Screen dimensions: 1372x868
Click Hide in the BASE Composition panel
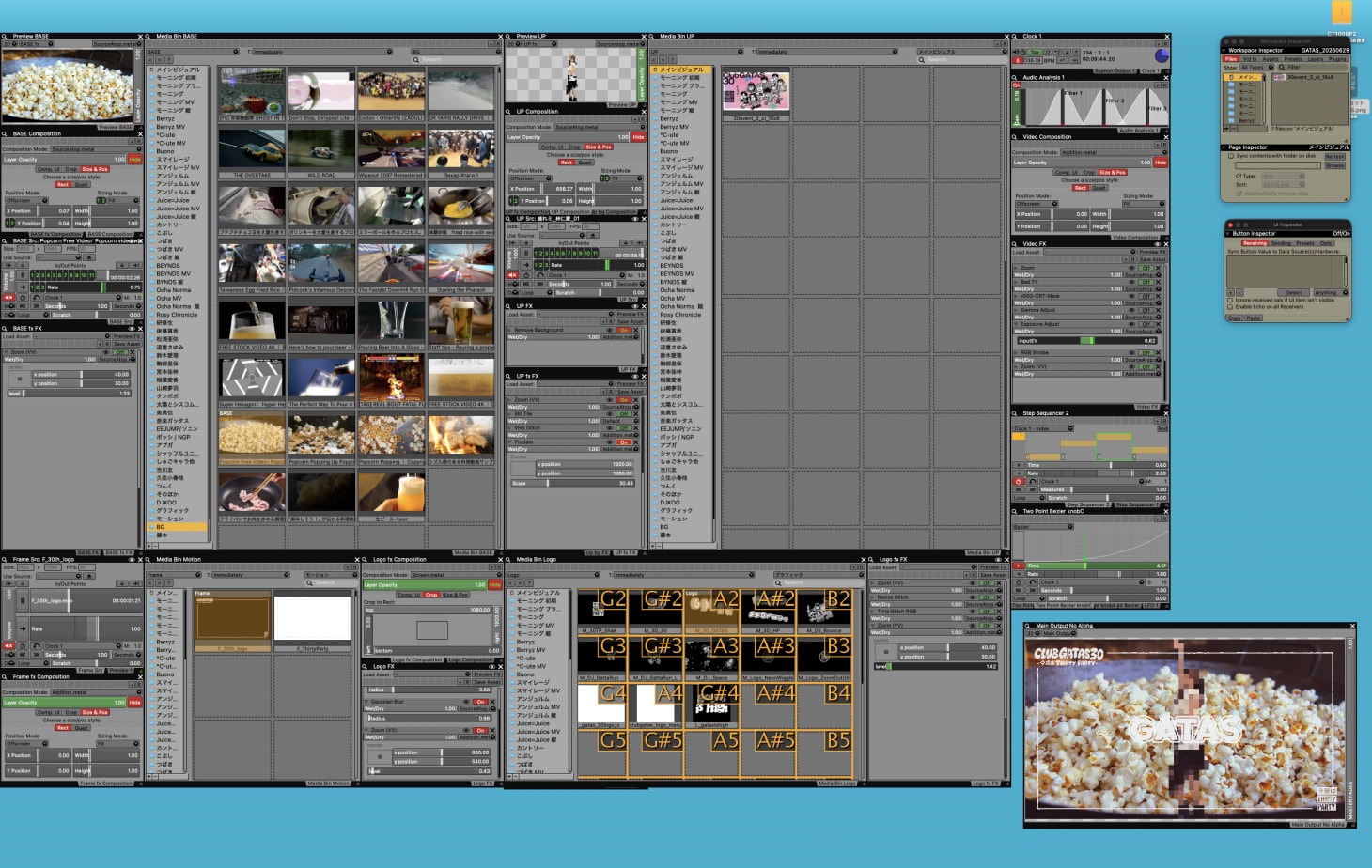[135, 160]
